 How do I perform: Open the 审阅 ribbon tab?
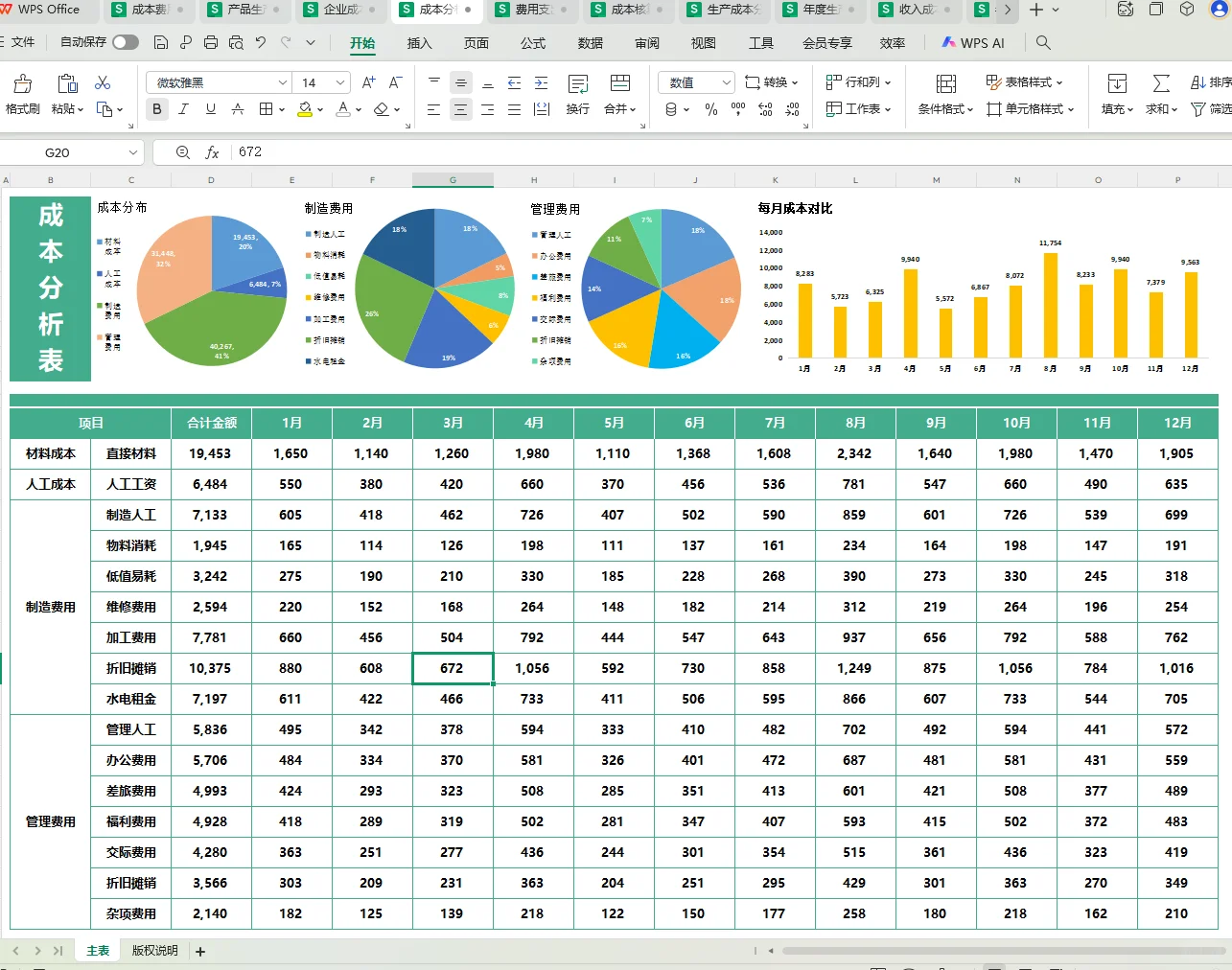[x=647, y=43]
